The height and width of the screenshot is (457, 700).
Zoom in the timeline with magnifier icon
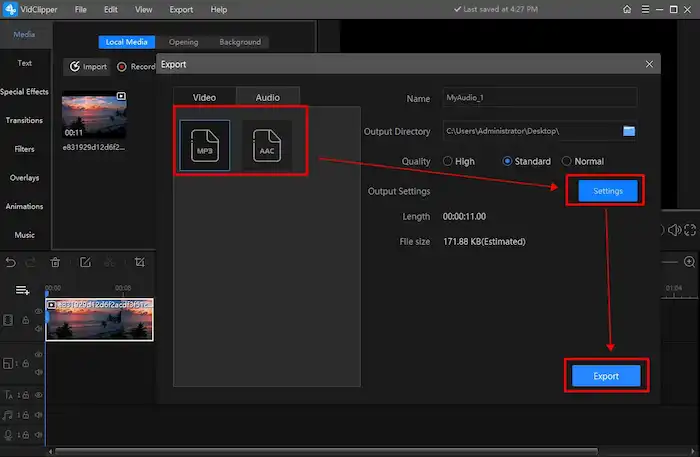pyautogui.click(x=689, y=262)
